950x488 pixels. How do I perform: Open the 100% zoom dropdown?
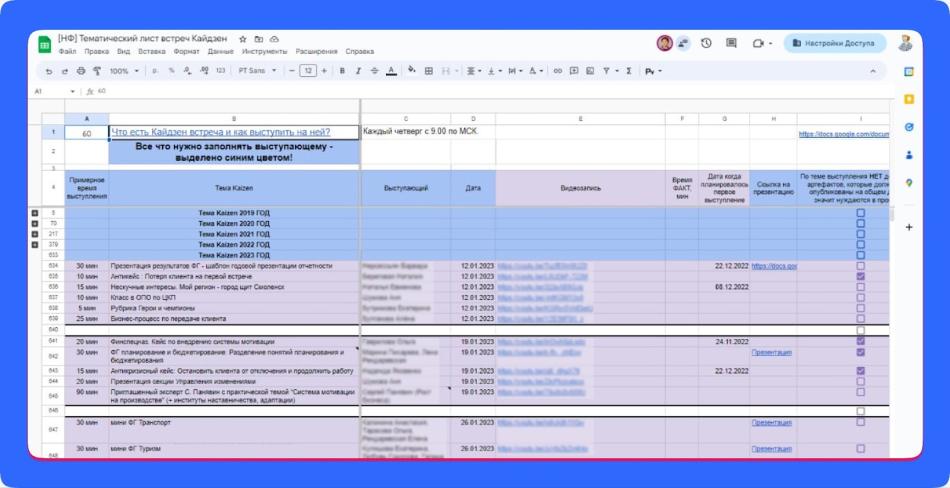(124, 71)
